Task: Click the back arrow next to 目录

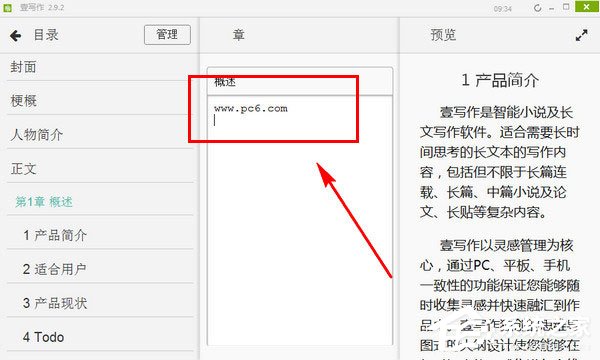Action: (15, 36)
